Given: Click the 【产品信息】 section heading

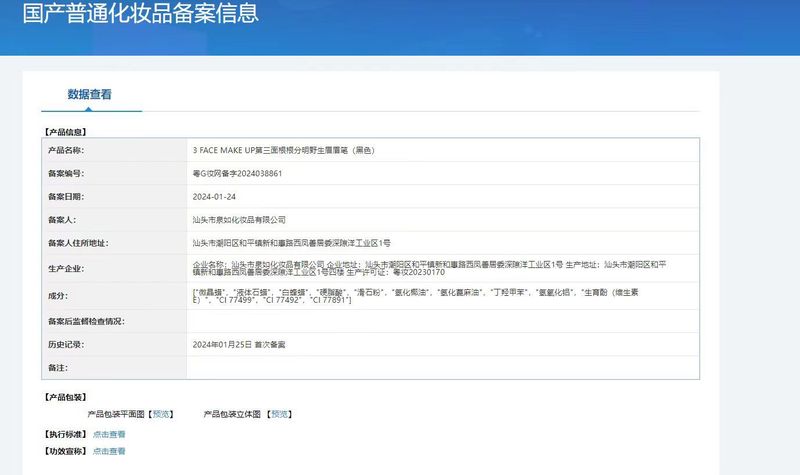Looking at the screenshot, I should 65,132.
